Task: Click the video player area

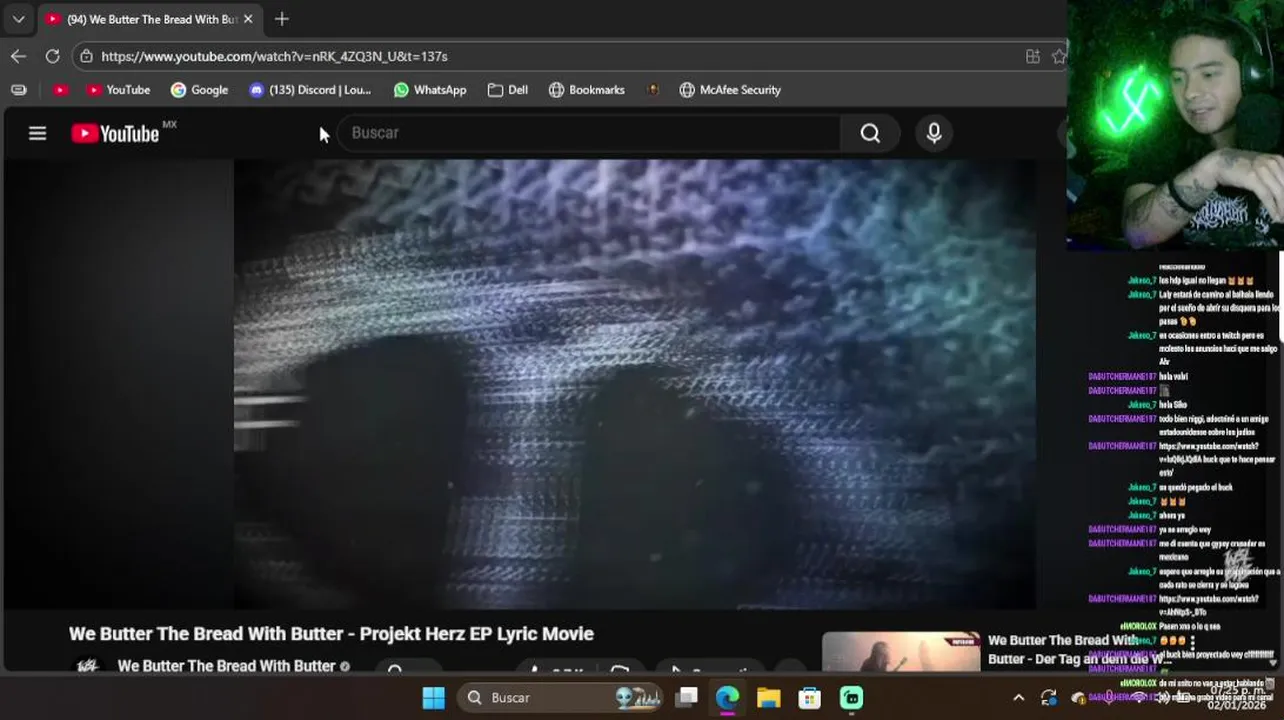Action: pos(635,385)
